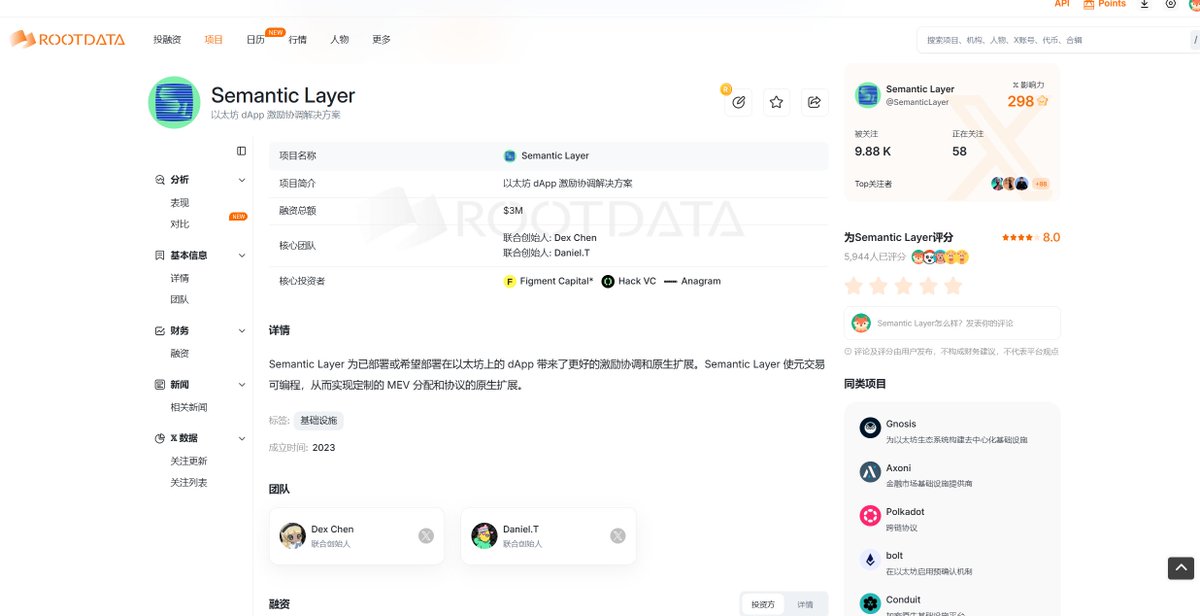The width and height of the screenshot is (1200, 616).
Task: Click the Polkadot project icon
Action: coord(869,516)
